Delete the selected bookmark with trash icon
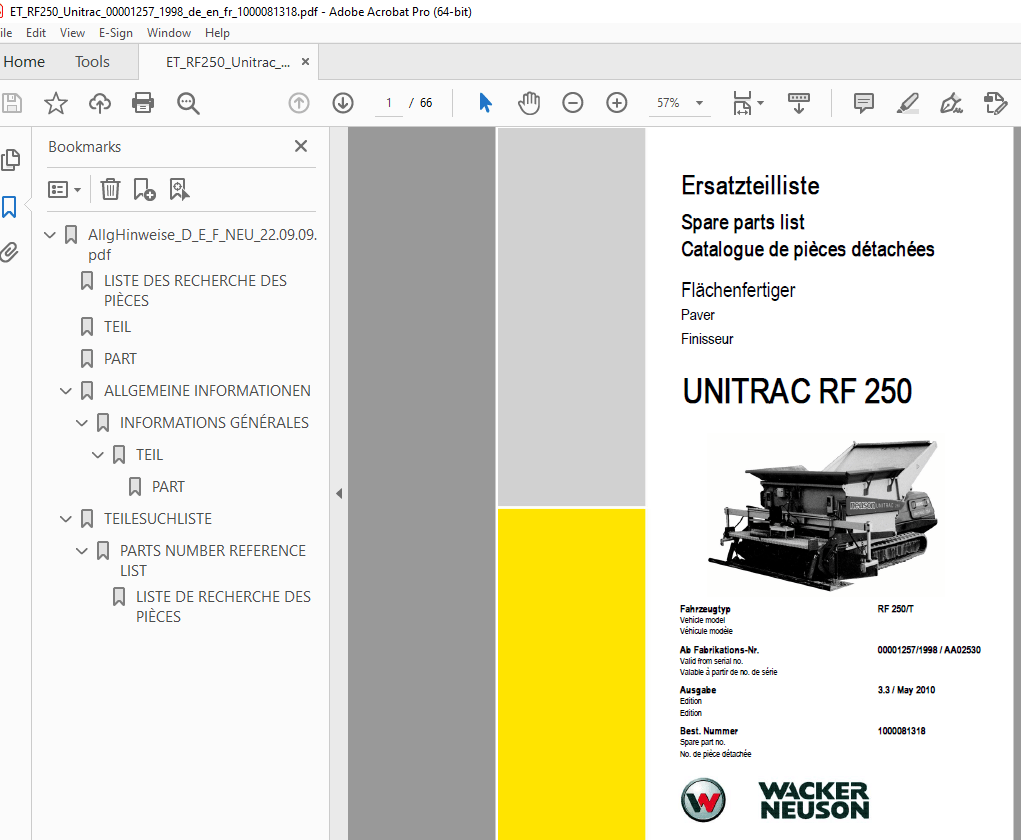 pyautogui.click(x=110, y=189)
